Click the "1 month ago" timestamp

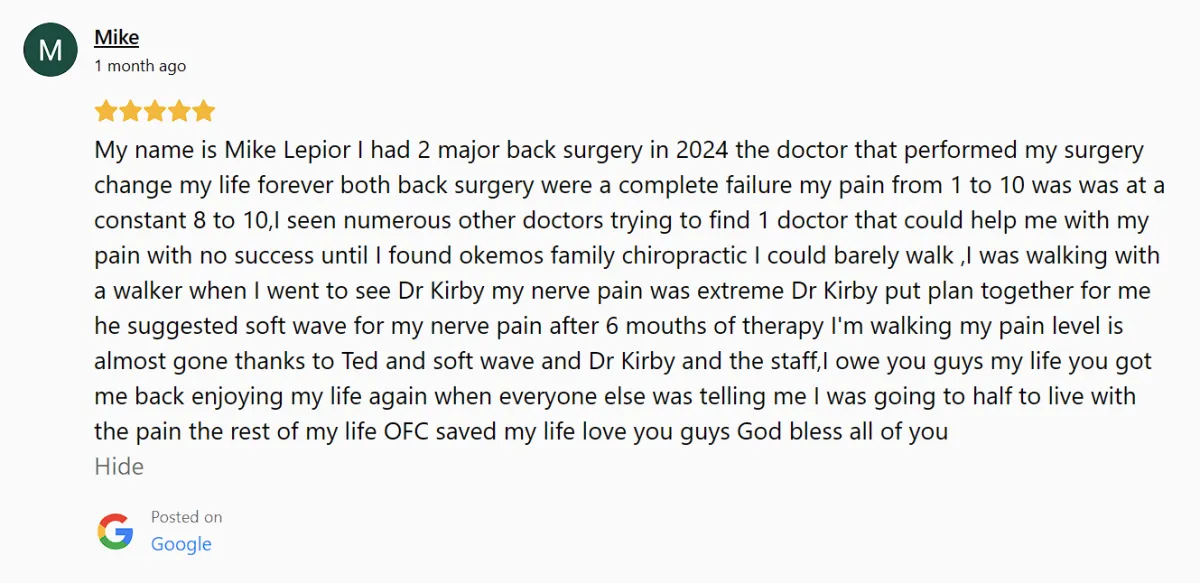[x=140, y=66]
